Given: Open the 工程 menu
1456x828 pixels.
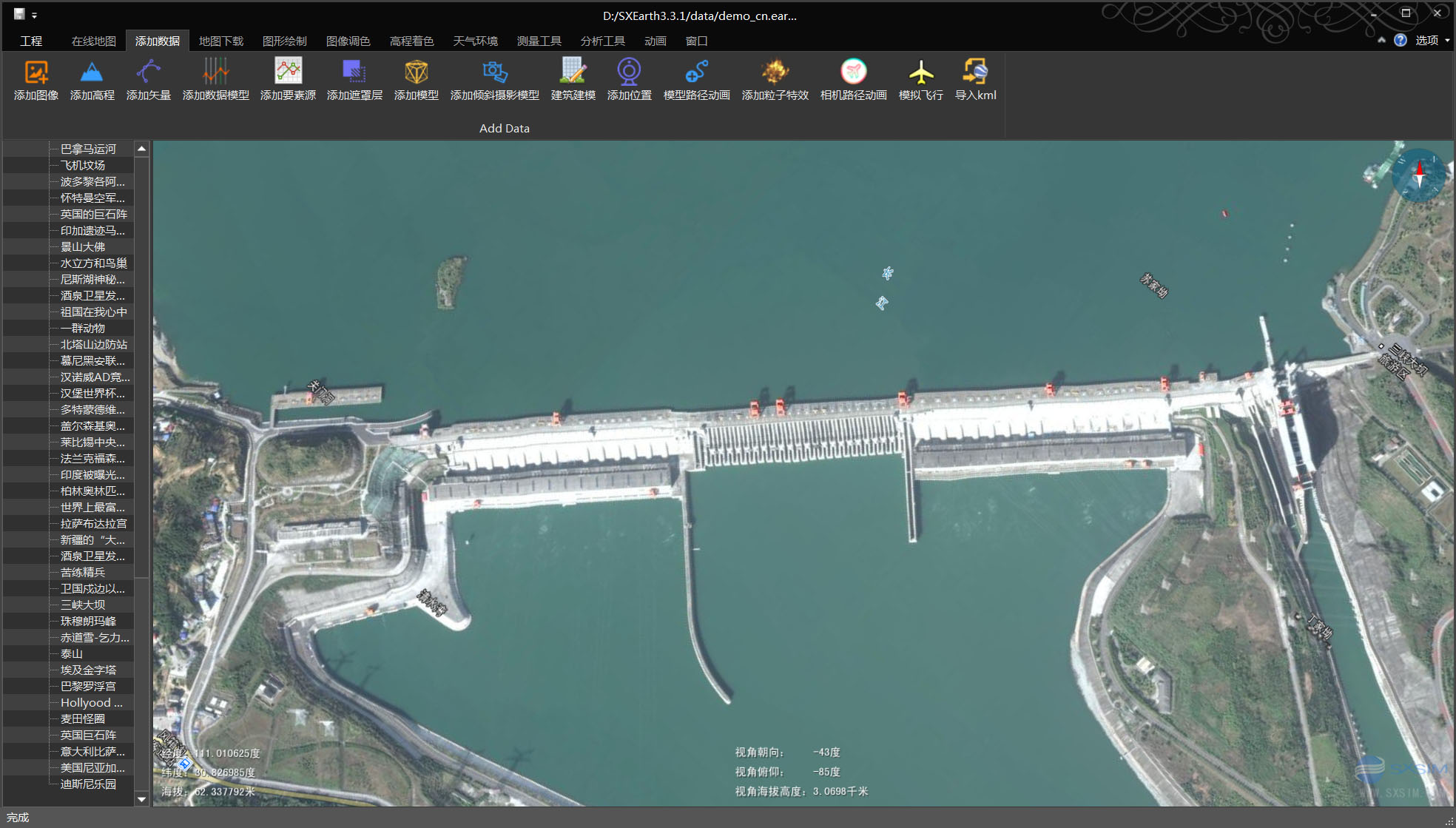Looking at the screenshot, I should click(31, 41).
